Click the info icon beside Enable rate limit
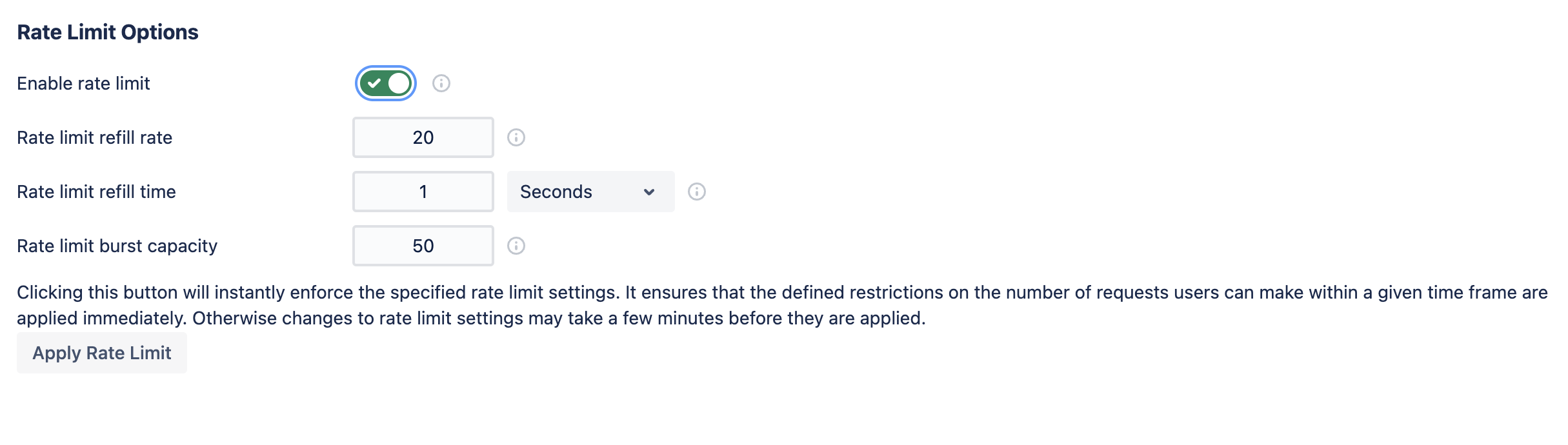The height and width of the screenshot is (445, 1568). tap(441, 83)
